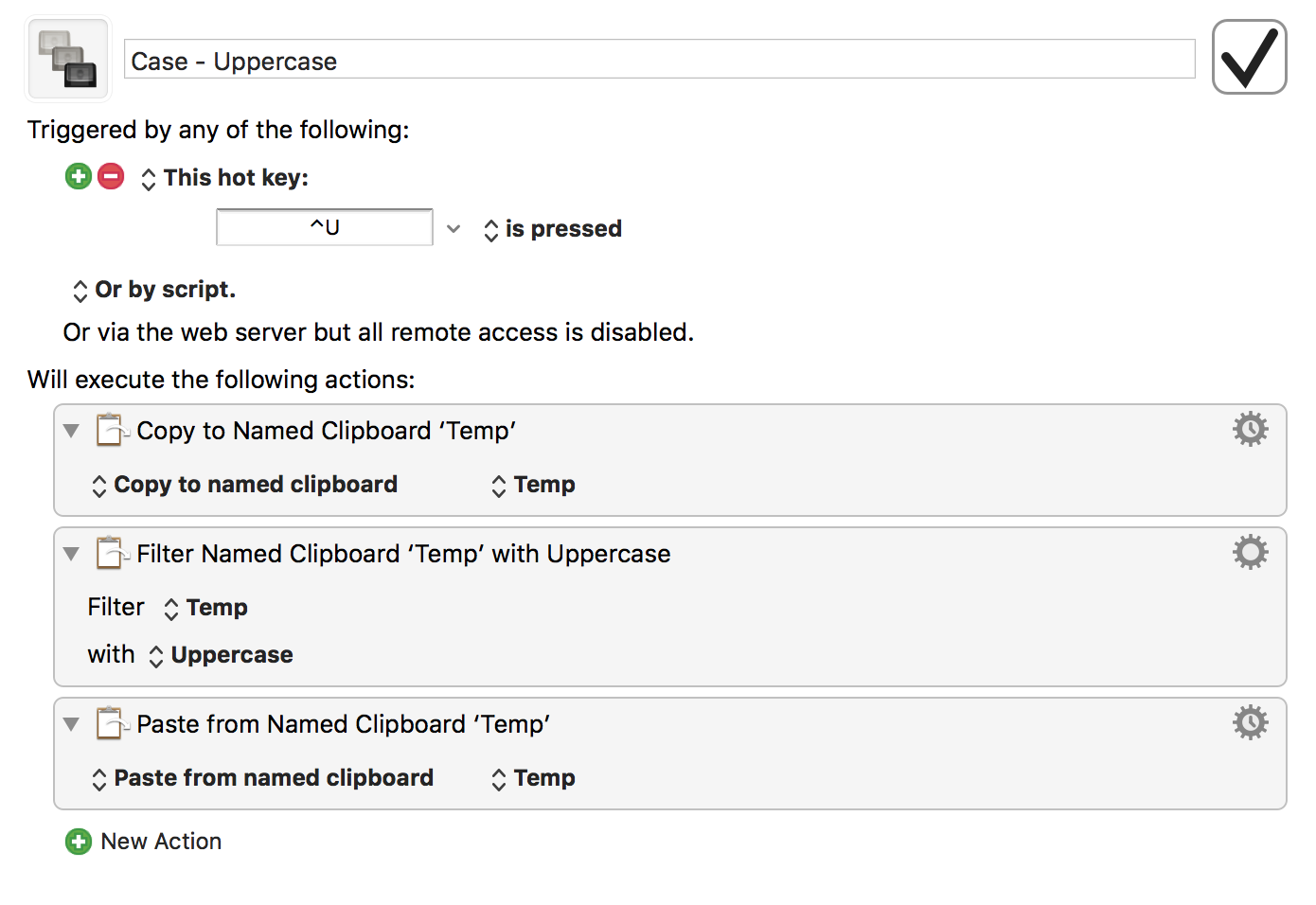Collapse the Filter Named Clipboard action
1316x905 pixels.
71,554
